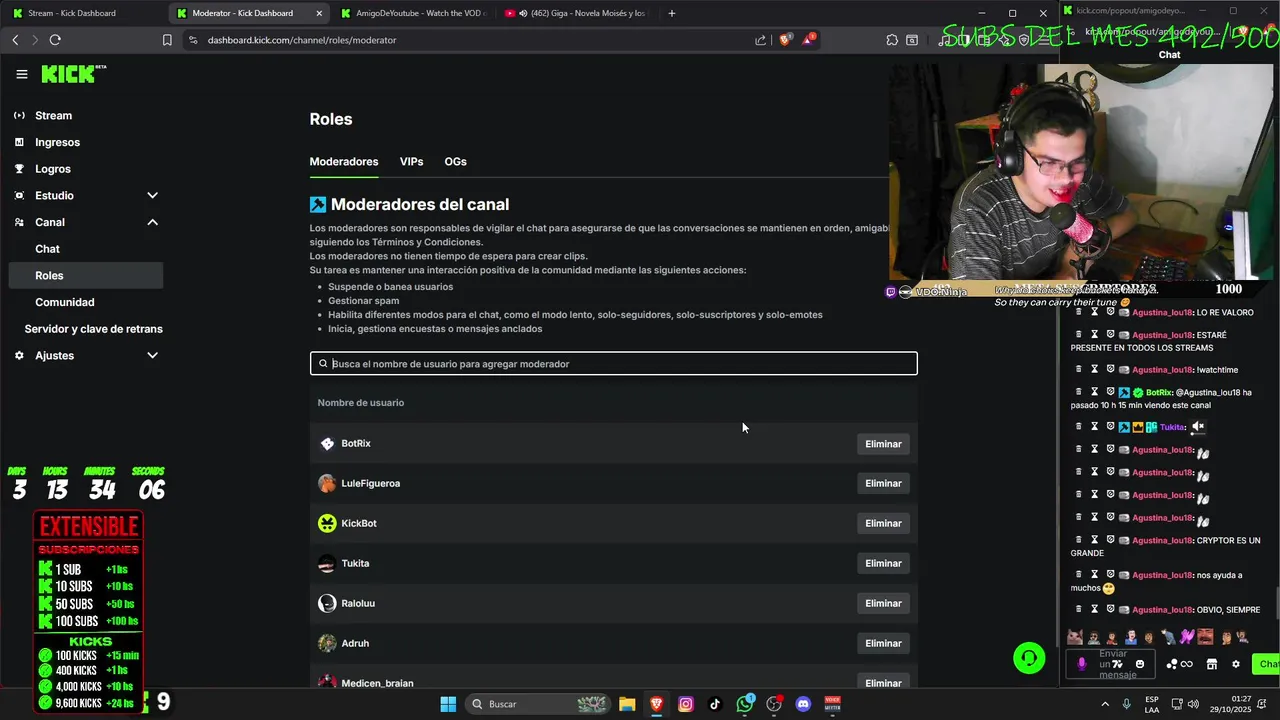Open Comunidad in the sidebar
The height and width of the screenshot is (720, 1280).
click(65, 302)
